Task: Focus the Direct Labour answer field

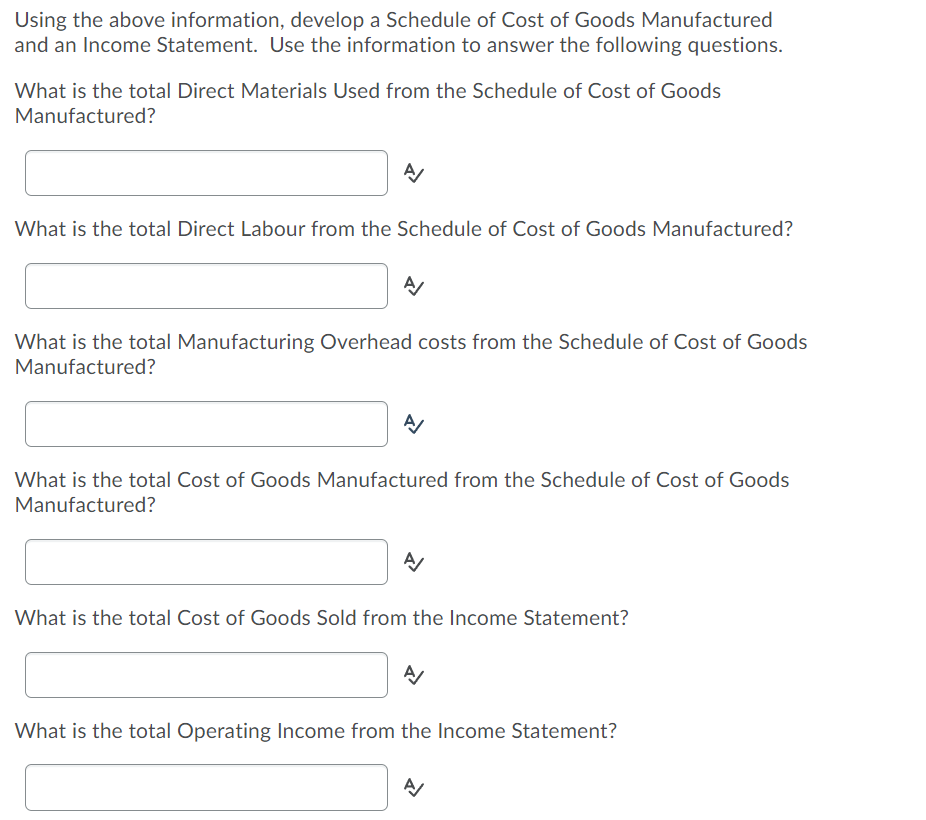Action: (206, 286)
